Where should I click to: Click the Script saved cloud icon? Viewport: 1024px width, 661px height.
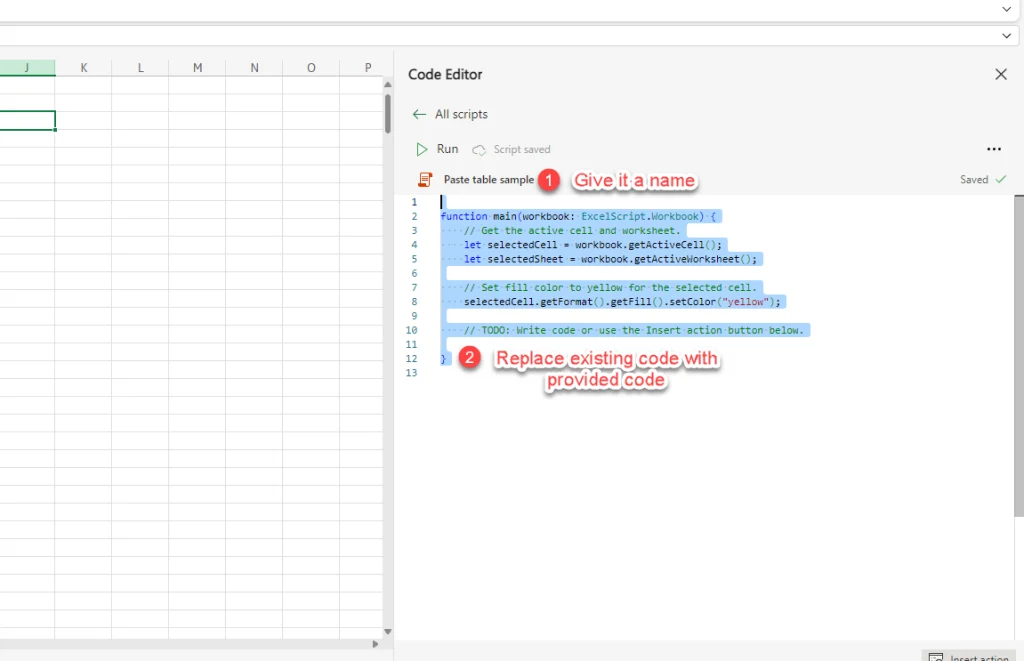(x=479, y=150)
